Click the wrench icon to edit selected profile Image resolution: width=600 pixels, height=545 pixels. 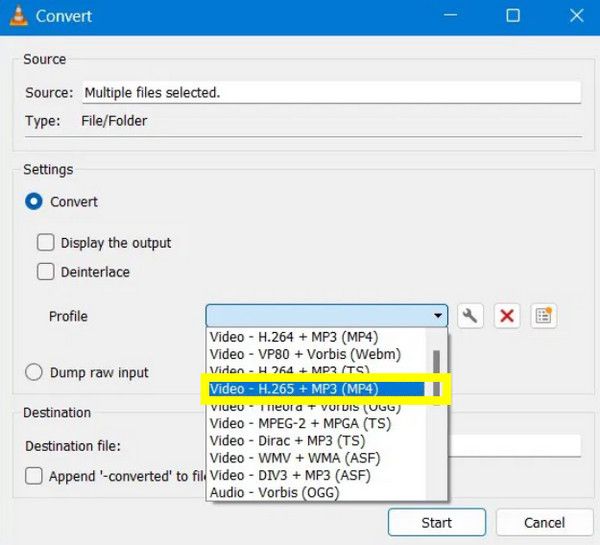(470, 316)
